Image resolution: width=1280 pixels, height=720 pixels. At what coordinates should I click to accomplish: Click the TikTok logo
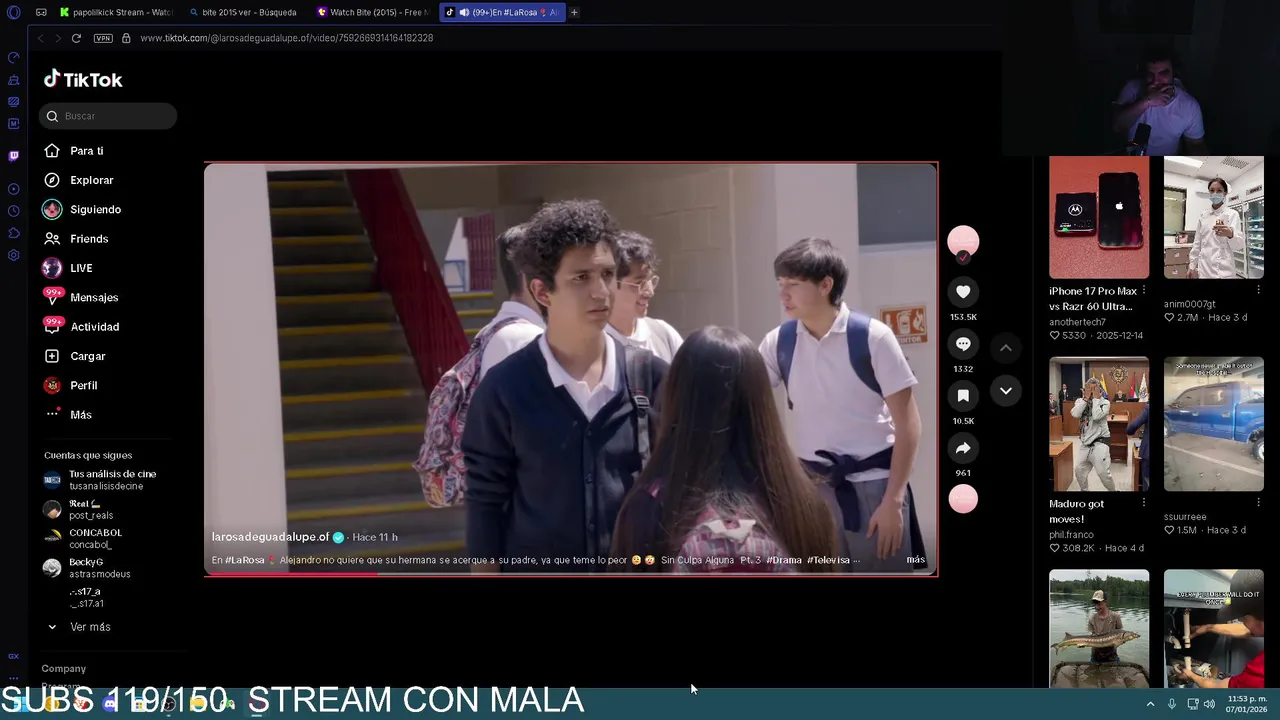click(x=83, y=79)
